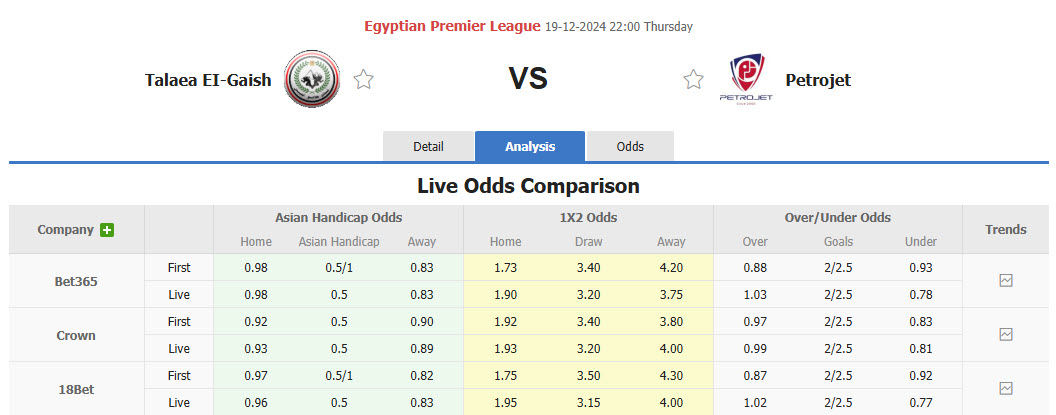This screenshot has width=1056, height=415.
Task: Add a company with green plus icon
Action: [x=107, y=230]
